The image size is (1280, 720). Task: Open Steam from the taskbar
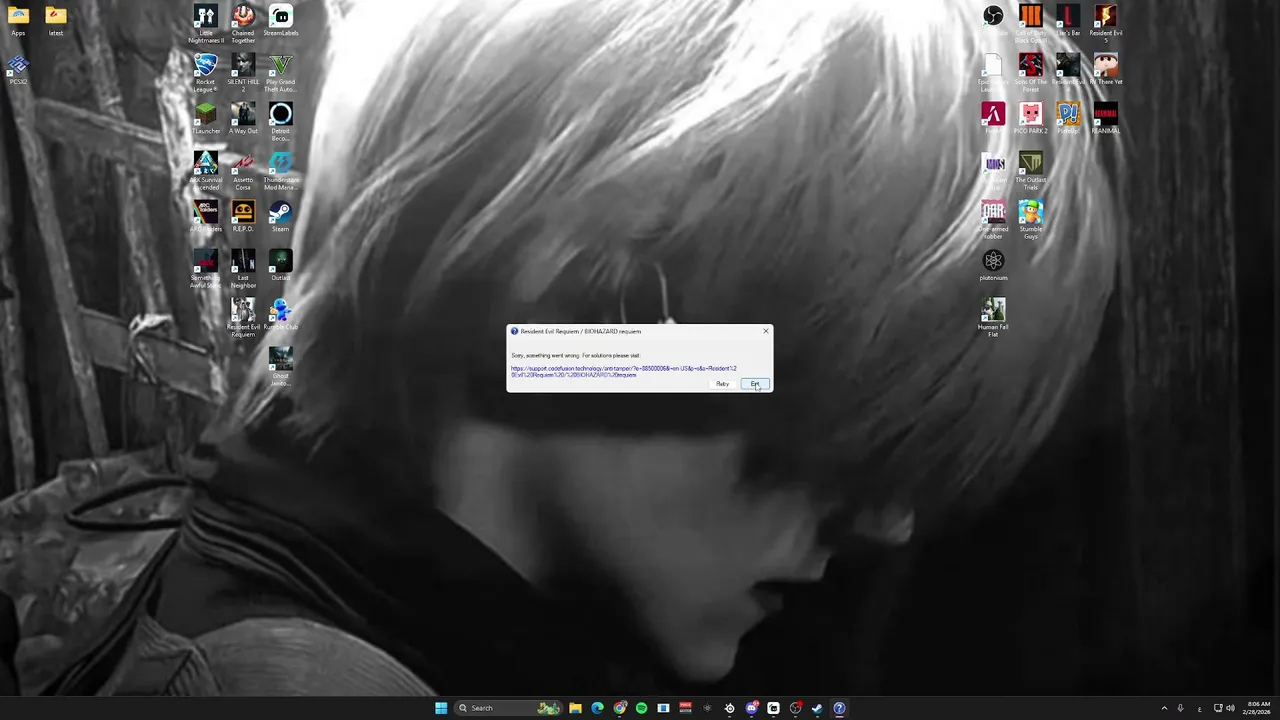[x=817, y=708]
